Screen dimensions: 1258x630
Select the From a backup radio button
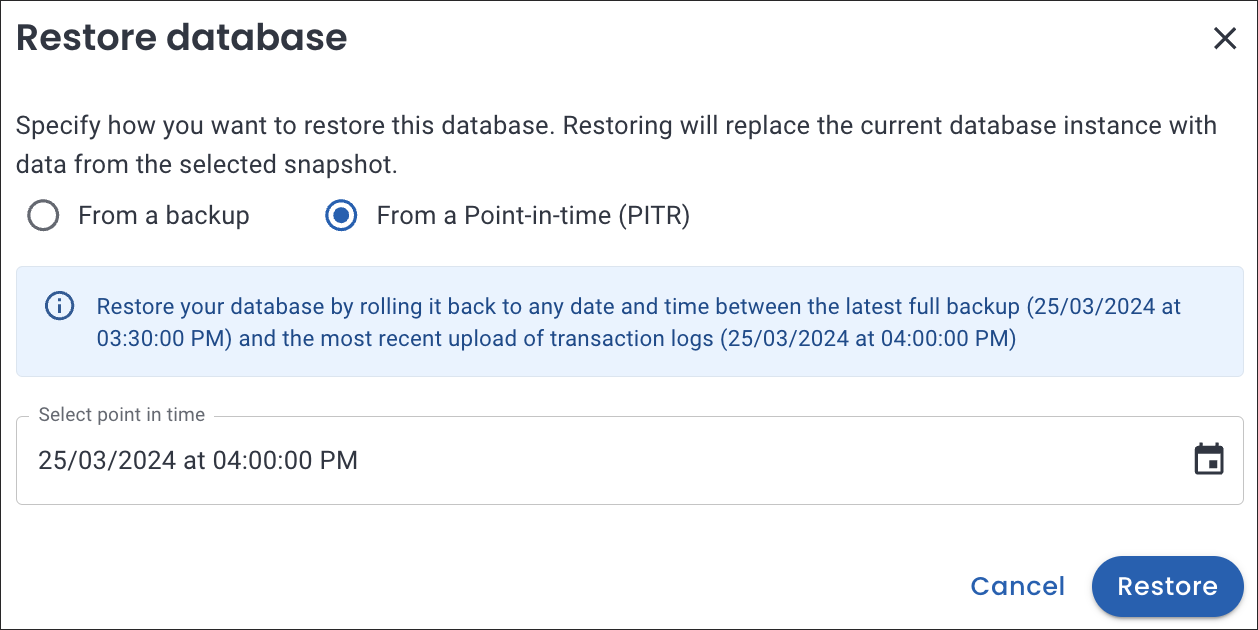pos(43,216)
